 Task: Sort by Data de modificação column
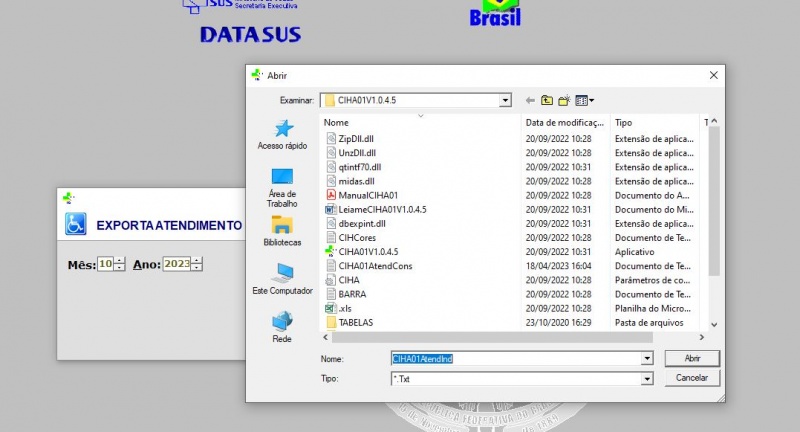[x=565, y=122]
